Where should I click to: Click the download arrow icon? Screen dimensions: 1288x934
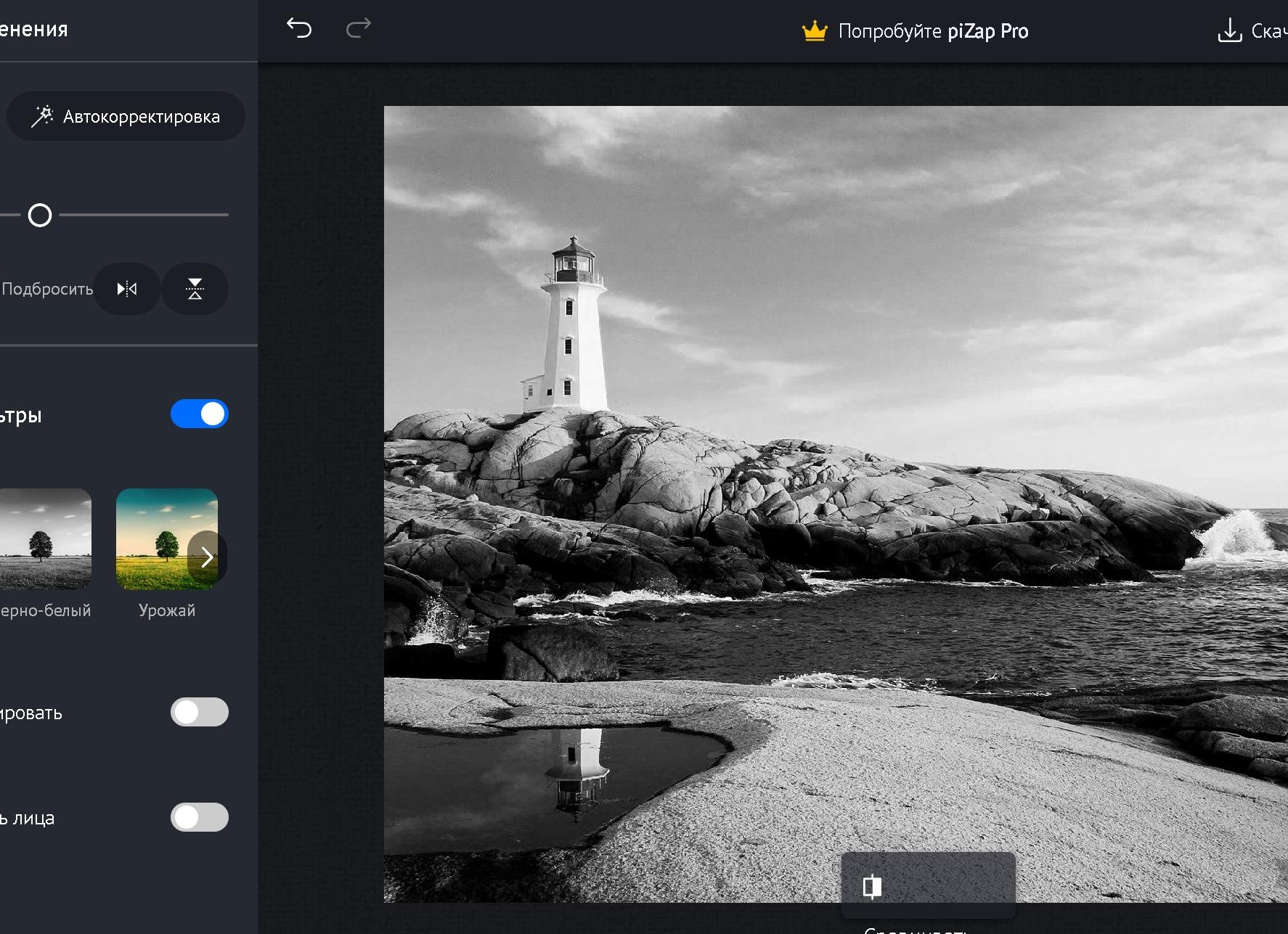coord(1229,30)
